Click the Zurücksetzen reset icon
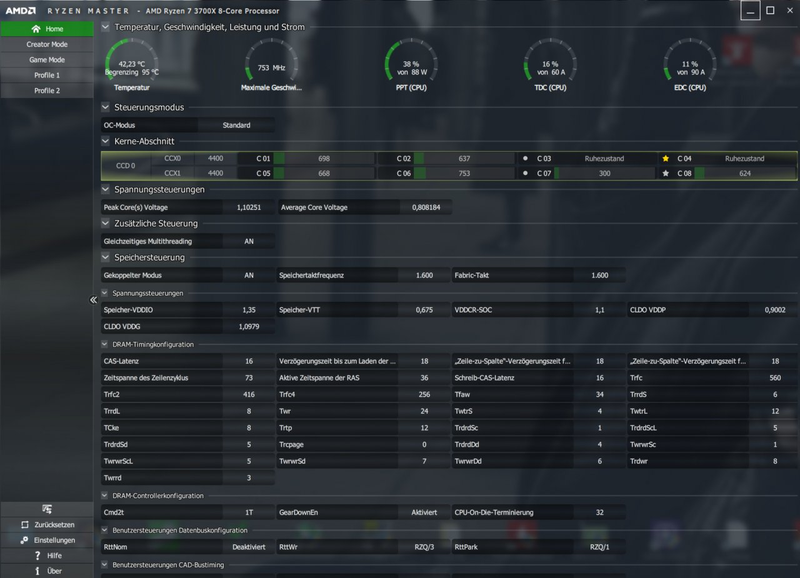Image resolution: width=800 pixels, height=578 pixels. pos(25,525)
